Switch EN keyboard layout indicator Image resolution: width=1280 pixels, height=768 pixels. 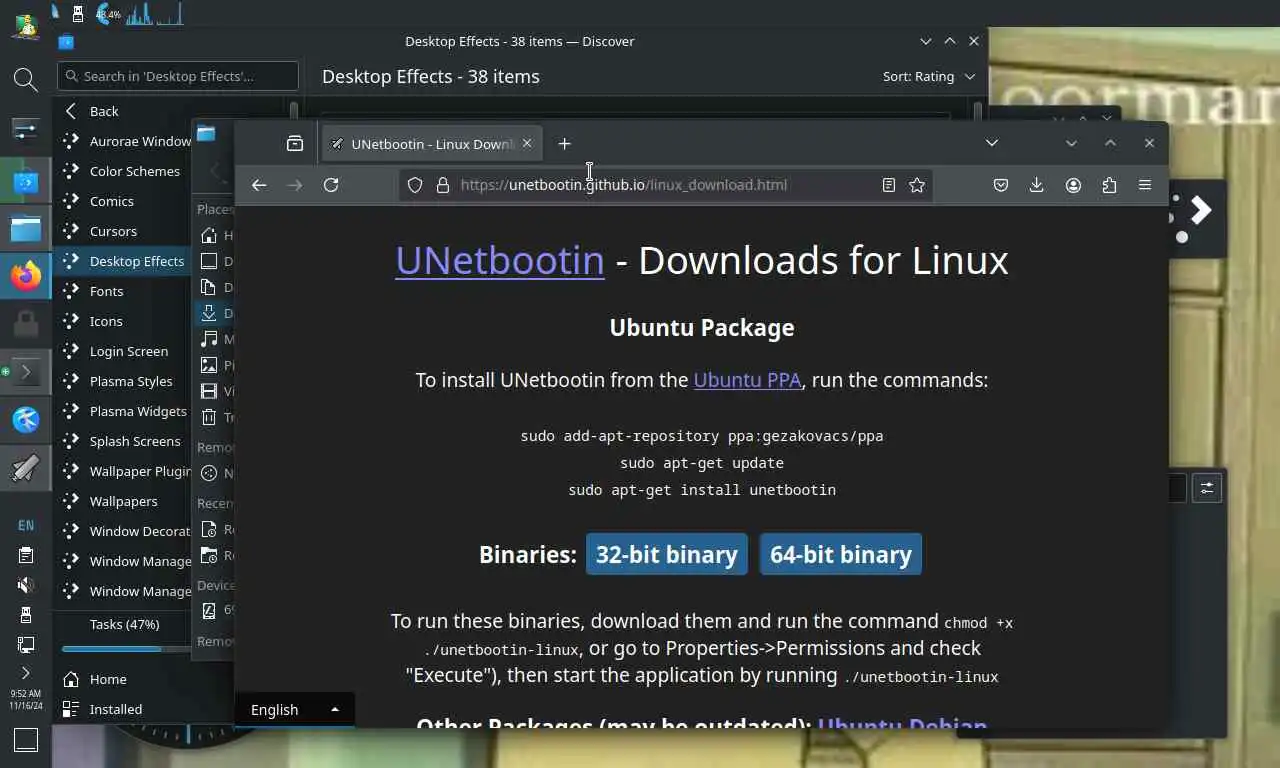[x=26, y=525]
